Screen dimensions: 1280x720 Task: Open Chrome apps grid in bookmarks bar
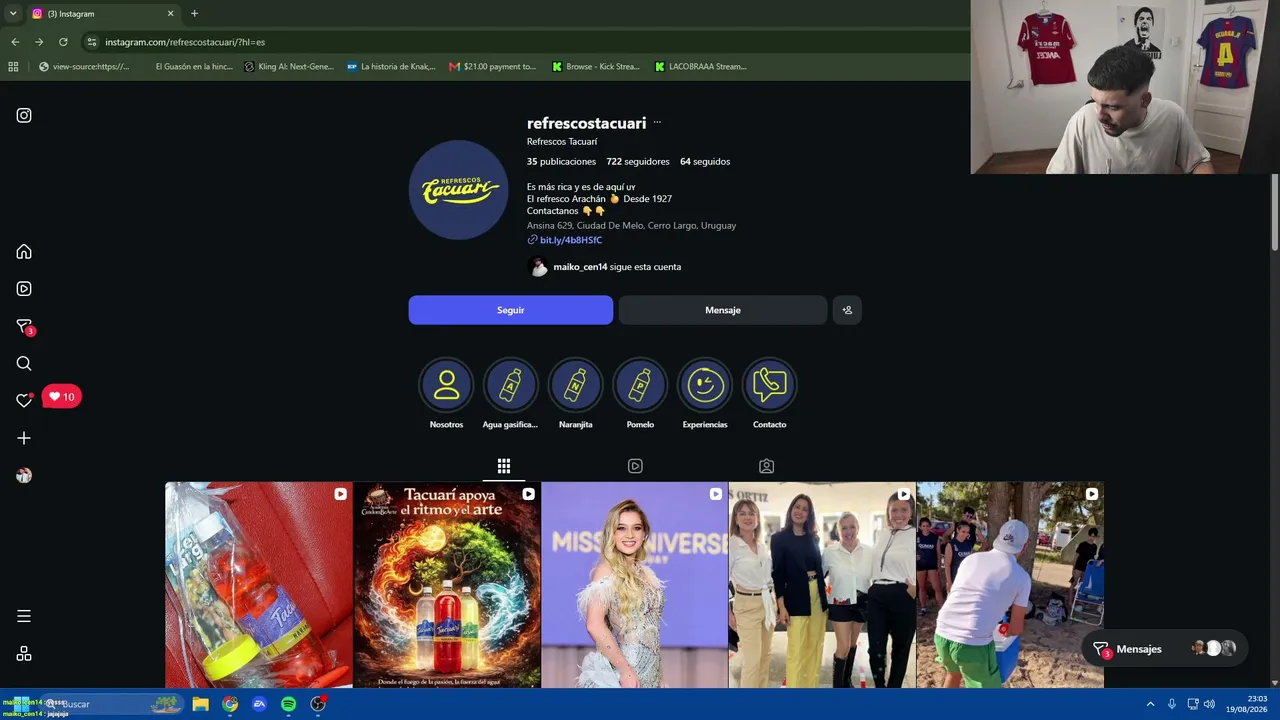click(13, 67)
